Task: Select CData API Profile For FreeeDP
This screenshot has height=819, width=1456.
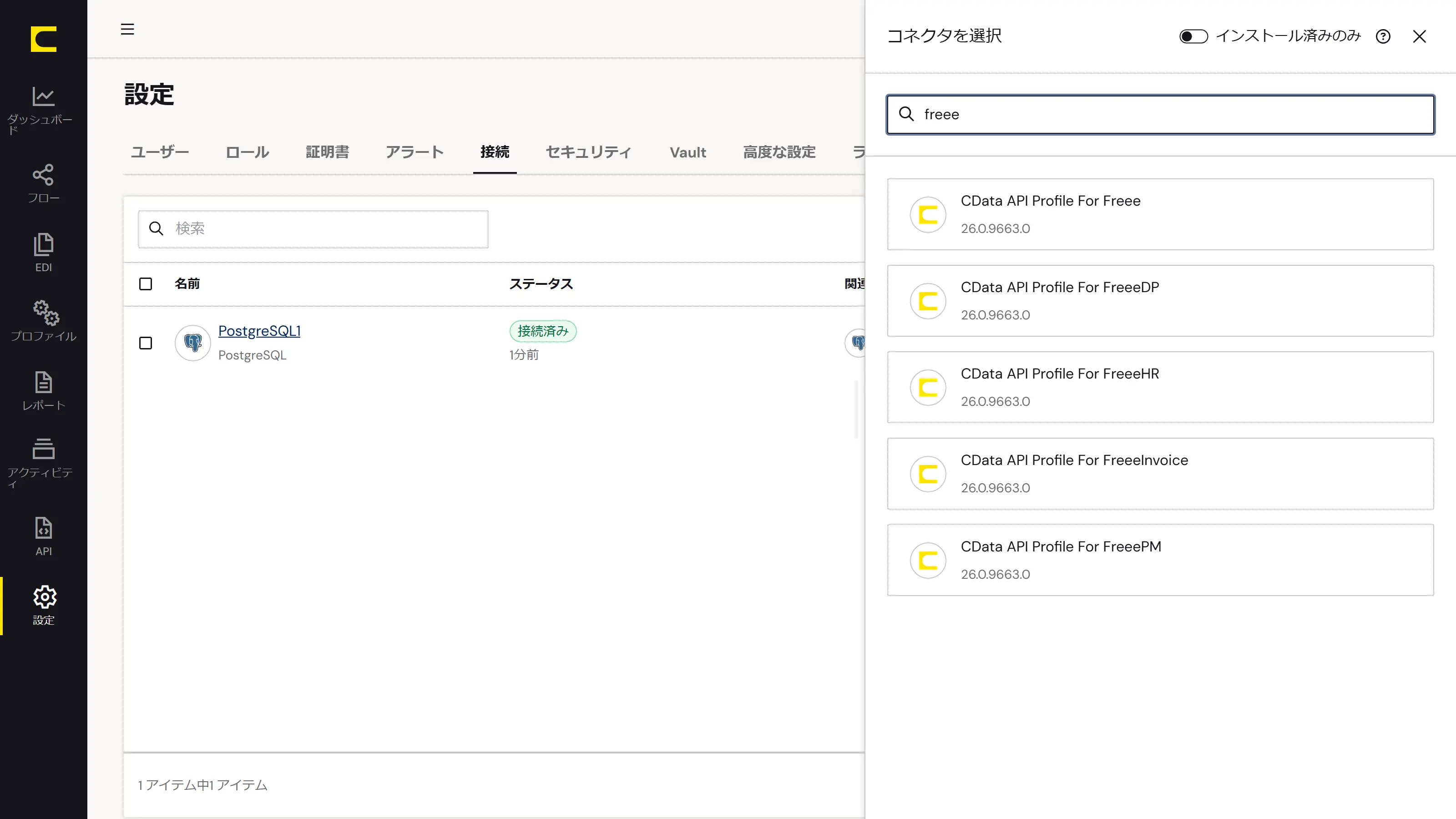Action: [1160, 301]
